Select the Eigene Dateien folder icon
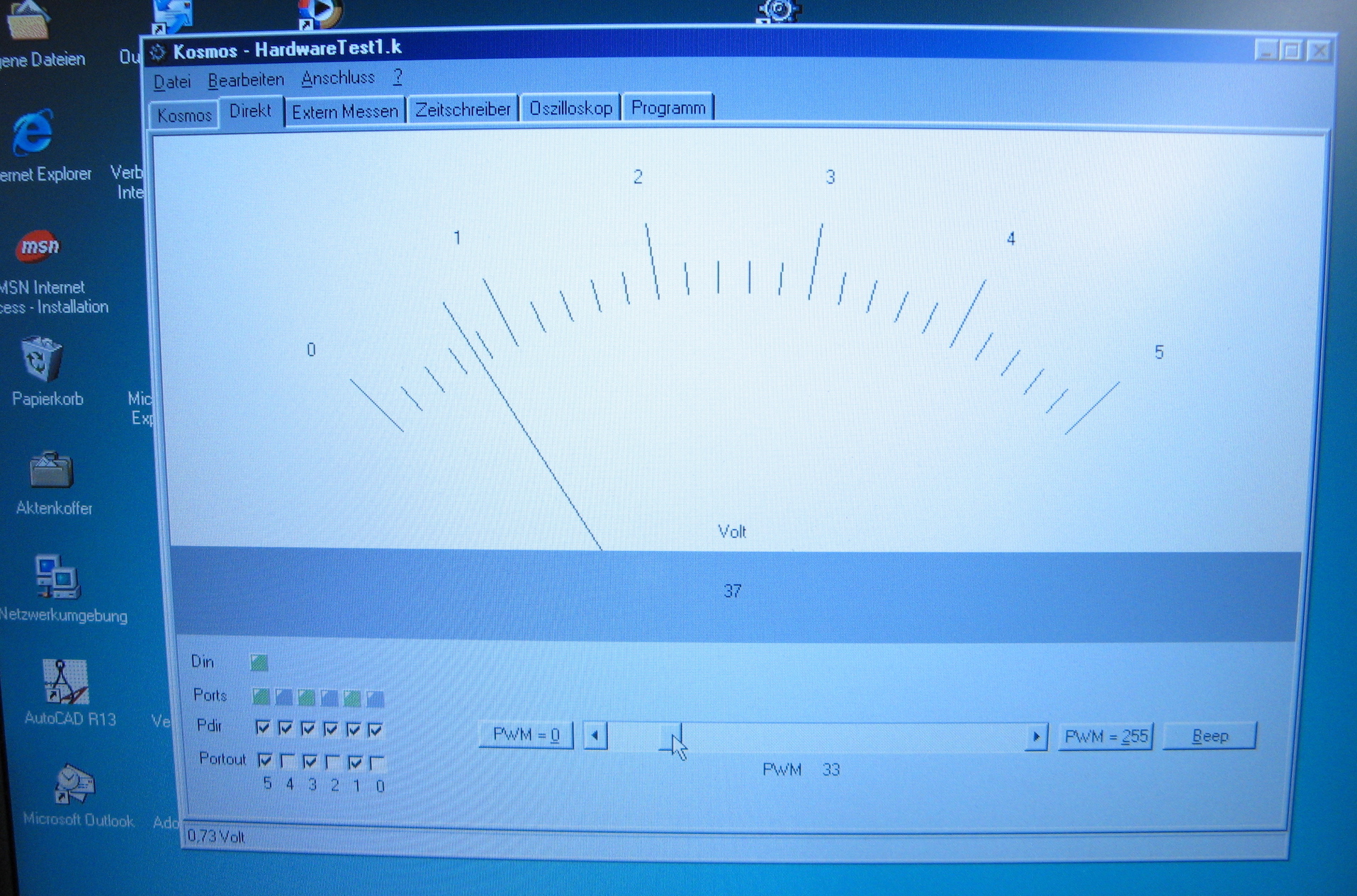 28,20
